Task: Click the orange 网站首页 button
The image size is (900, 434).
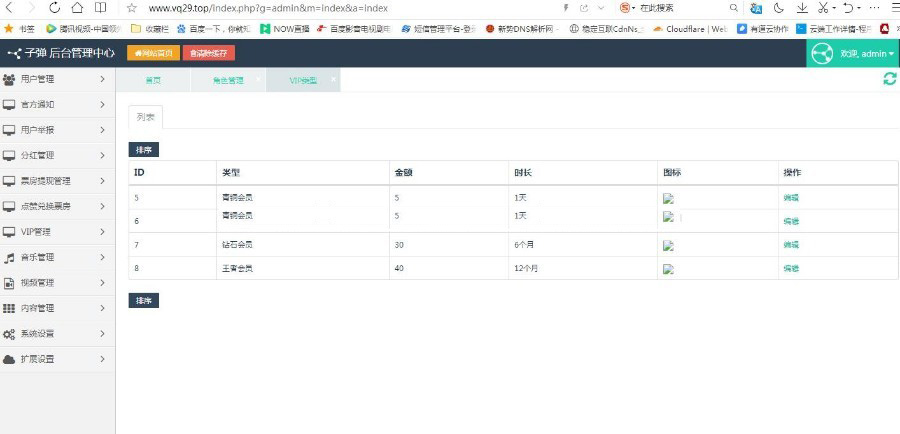Action: click(153, 53)
